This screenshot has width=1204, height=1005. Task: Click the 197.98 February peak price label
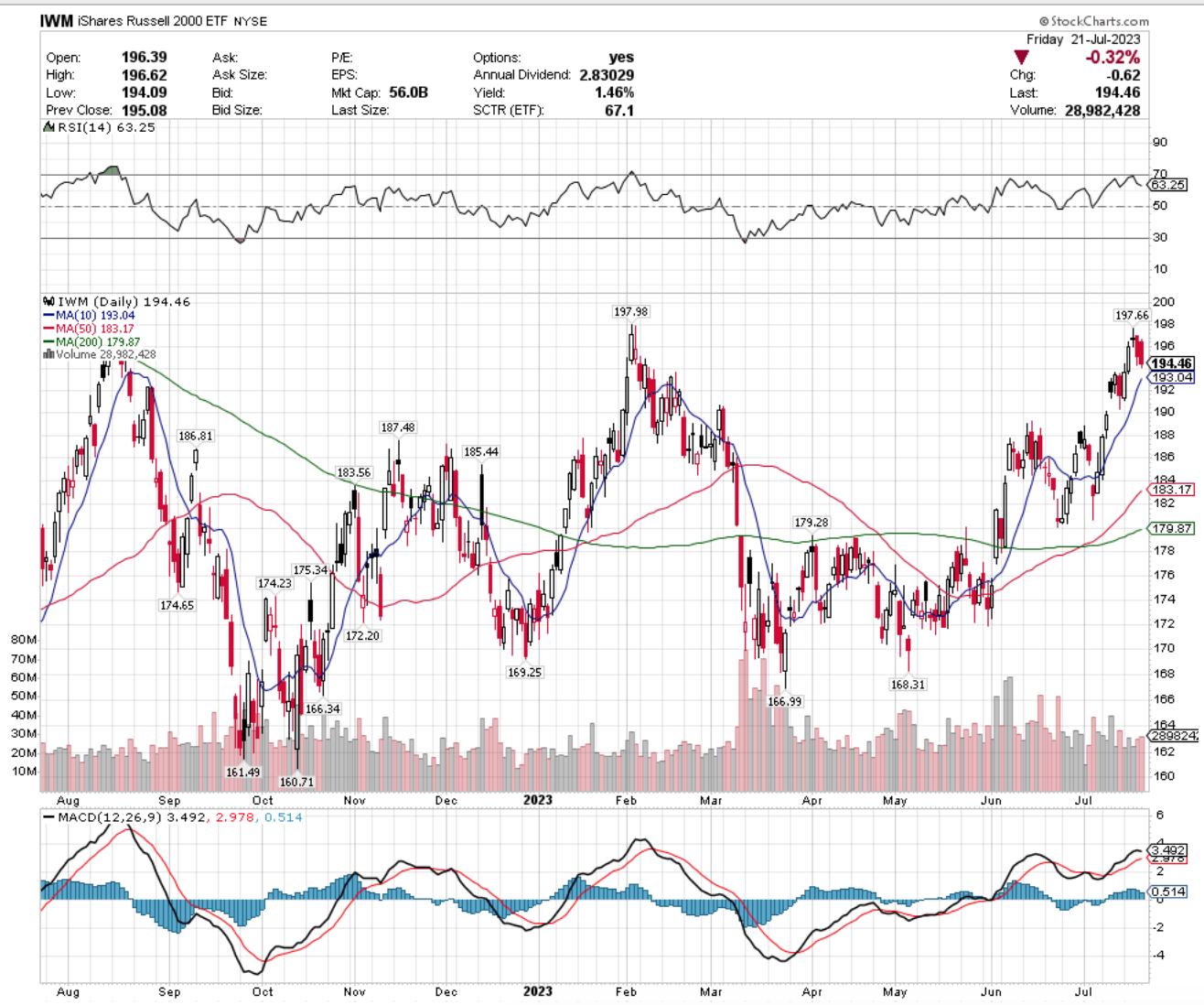pos(630,312)
